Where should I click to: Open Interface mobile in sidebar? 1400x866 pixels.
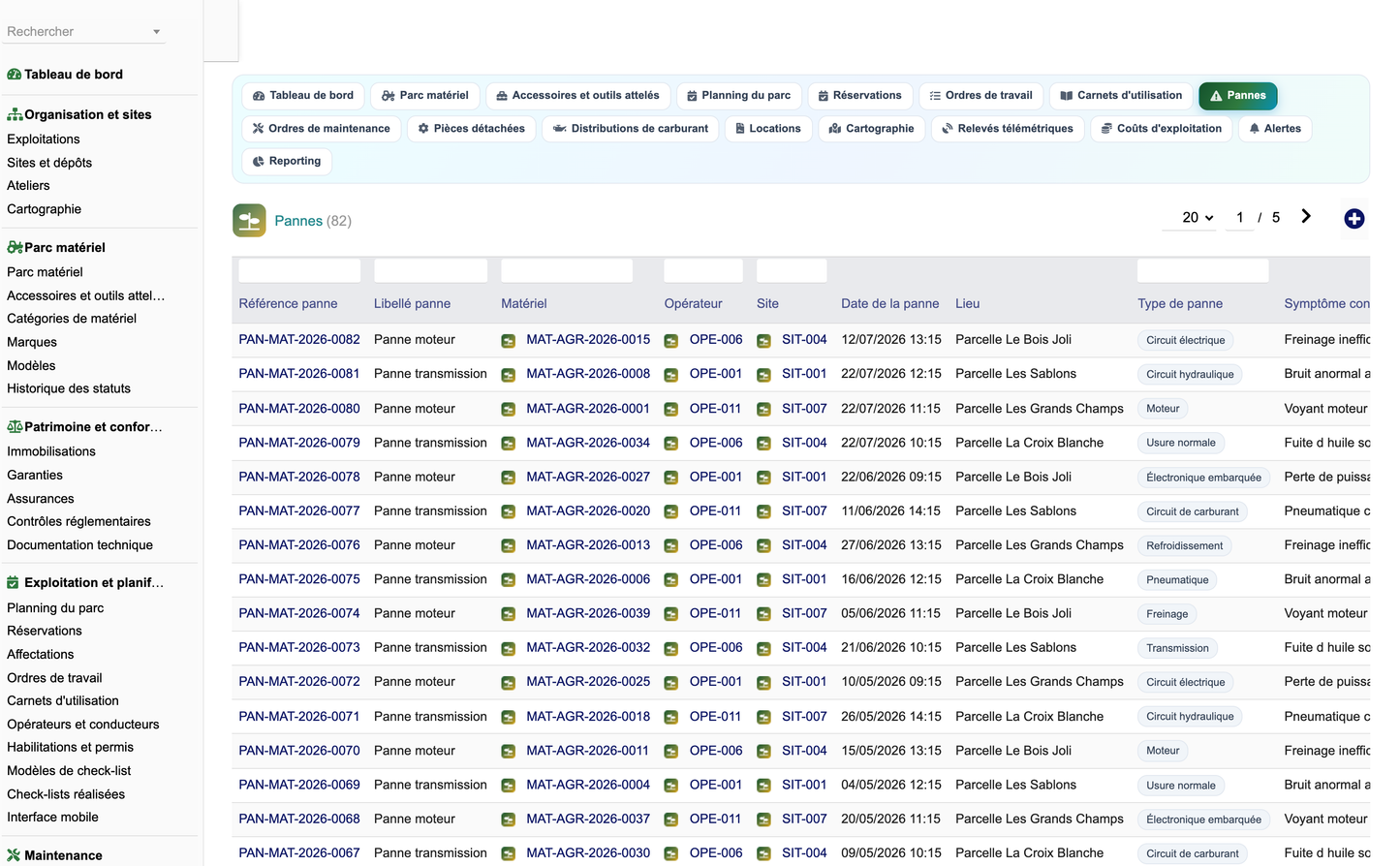52,818
